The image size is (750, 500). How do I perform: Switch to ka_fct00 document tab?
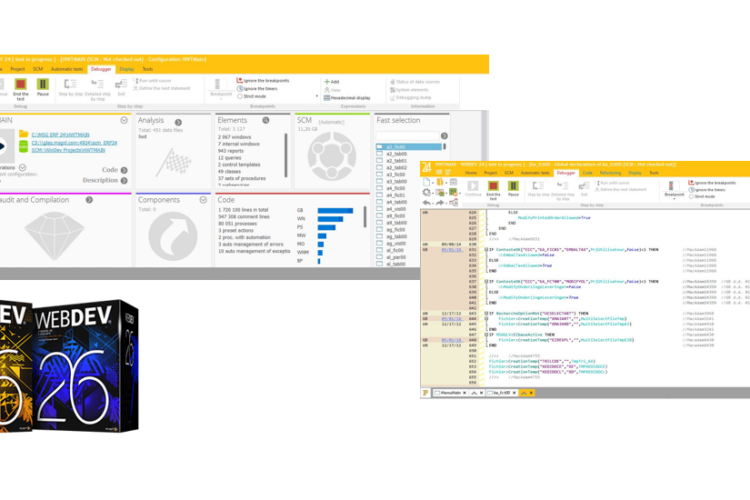pyautogui.click(x=502, y=393)
